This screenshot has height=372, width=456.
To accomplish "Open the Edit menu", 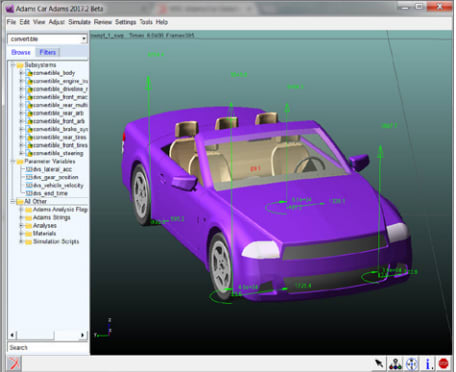I will click(24, 22).
